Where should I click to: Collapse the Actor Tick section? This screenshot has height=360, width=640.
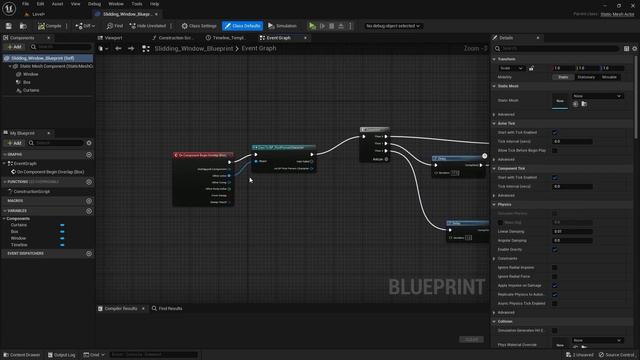(494, 124)
